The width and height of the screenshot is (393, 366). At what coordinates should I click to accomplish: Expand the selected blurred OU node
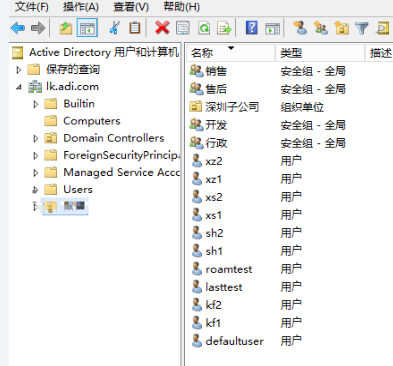point(35,207)
